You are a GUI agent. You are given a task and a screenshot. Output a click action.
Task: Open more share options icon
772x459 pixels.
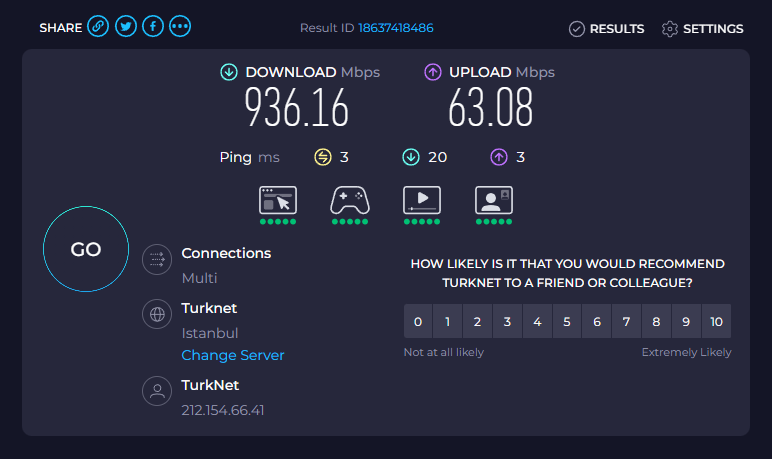click(180, 27)
